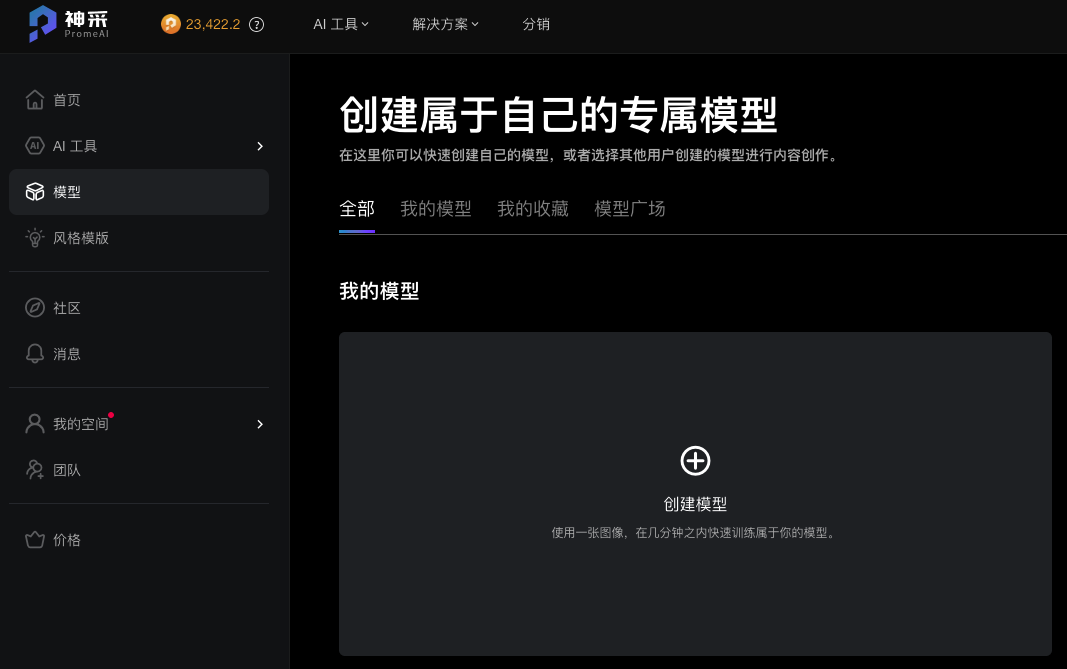
Task: Select the cube icon for 模型
Action: click(x=35, y=192)
